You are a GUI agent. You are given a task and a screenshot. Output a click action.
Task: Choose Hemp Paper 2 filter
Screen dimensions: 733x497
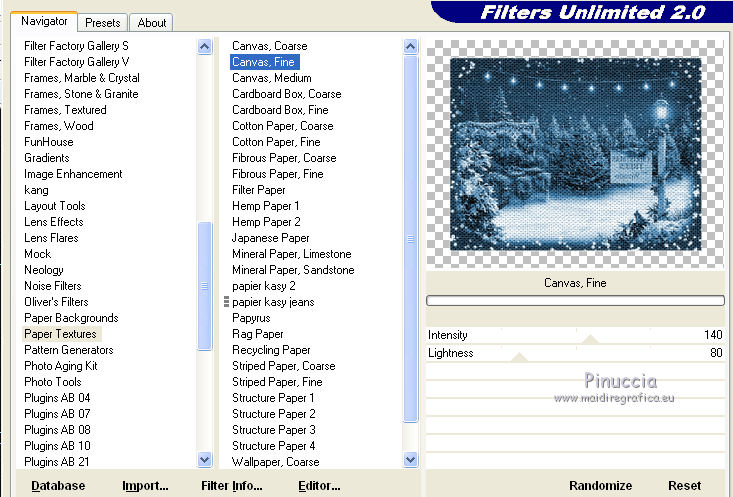[266, 222]
